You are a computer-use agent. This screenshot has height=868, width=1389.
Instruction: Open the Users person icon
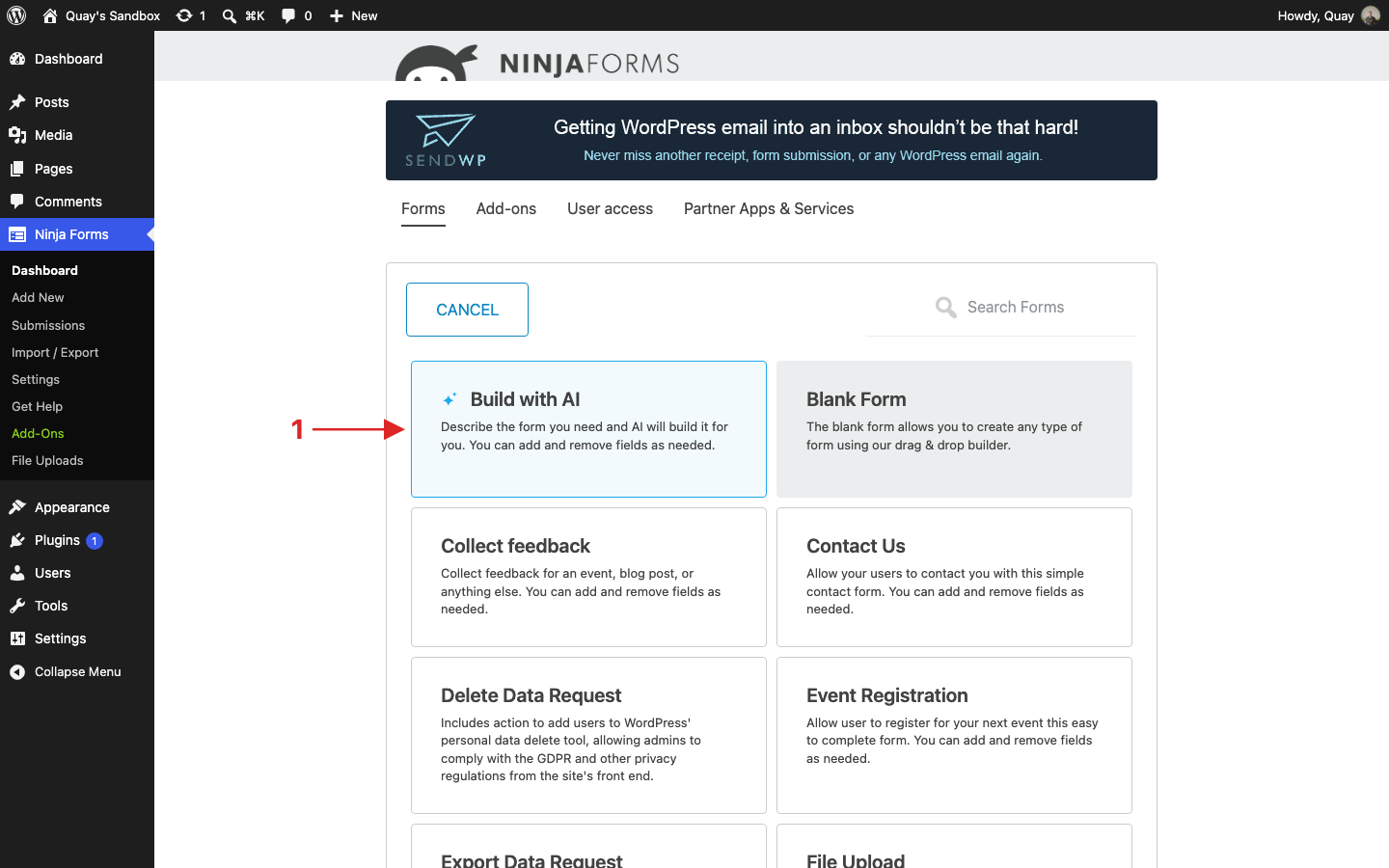[17, 573]
